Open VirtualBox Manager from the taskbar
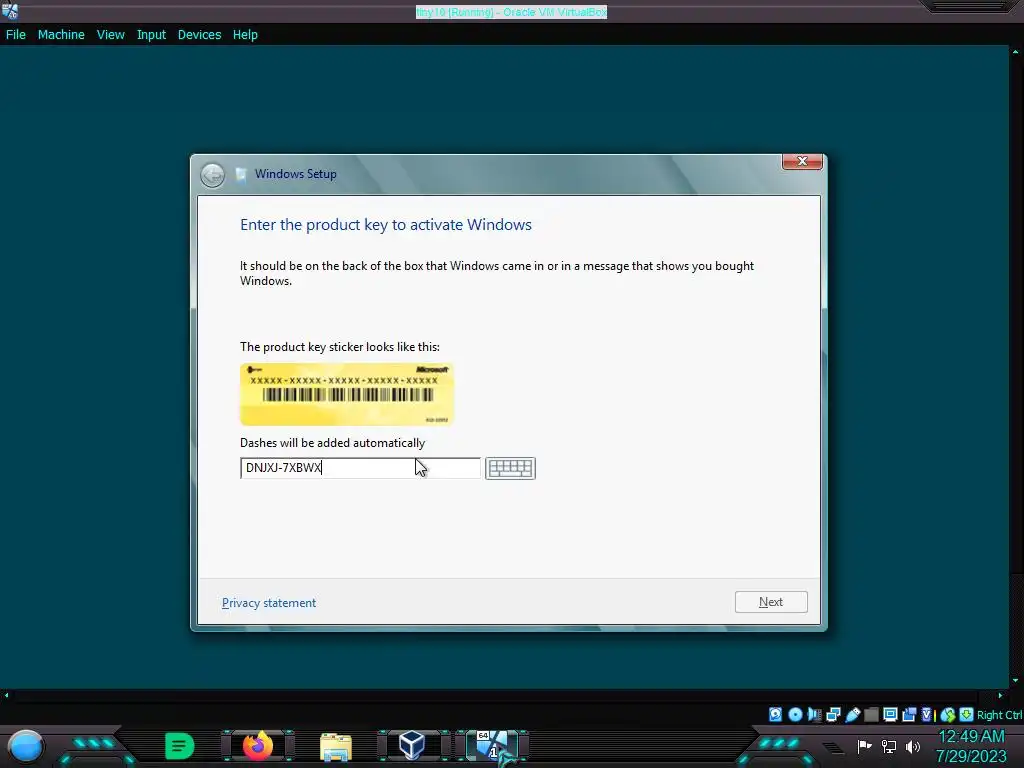Viewport: 1024px width, 768px height. (412, 745)
